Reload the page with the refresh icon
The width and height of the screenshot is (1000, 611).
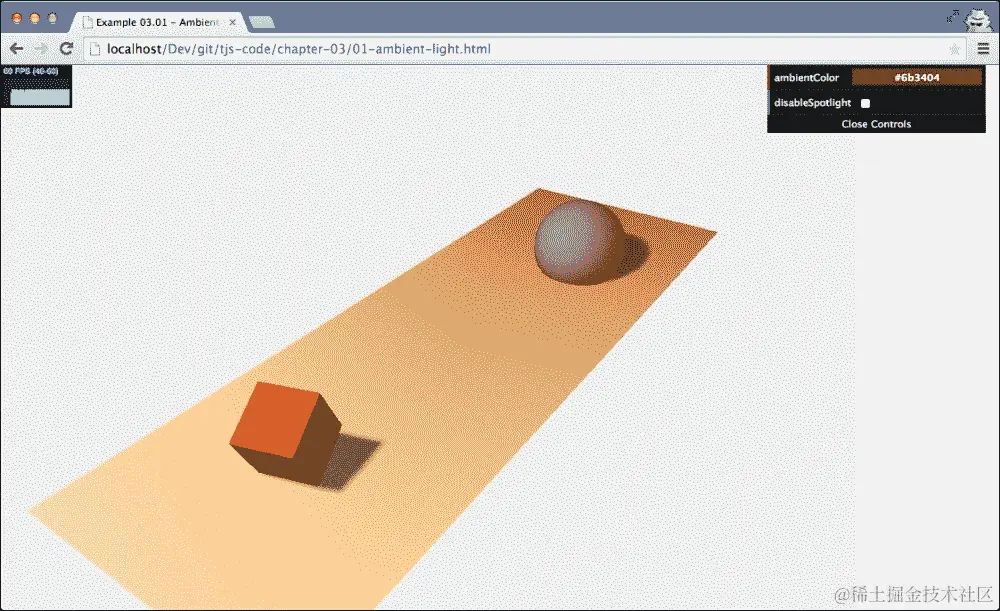click(66, 48)
